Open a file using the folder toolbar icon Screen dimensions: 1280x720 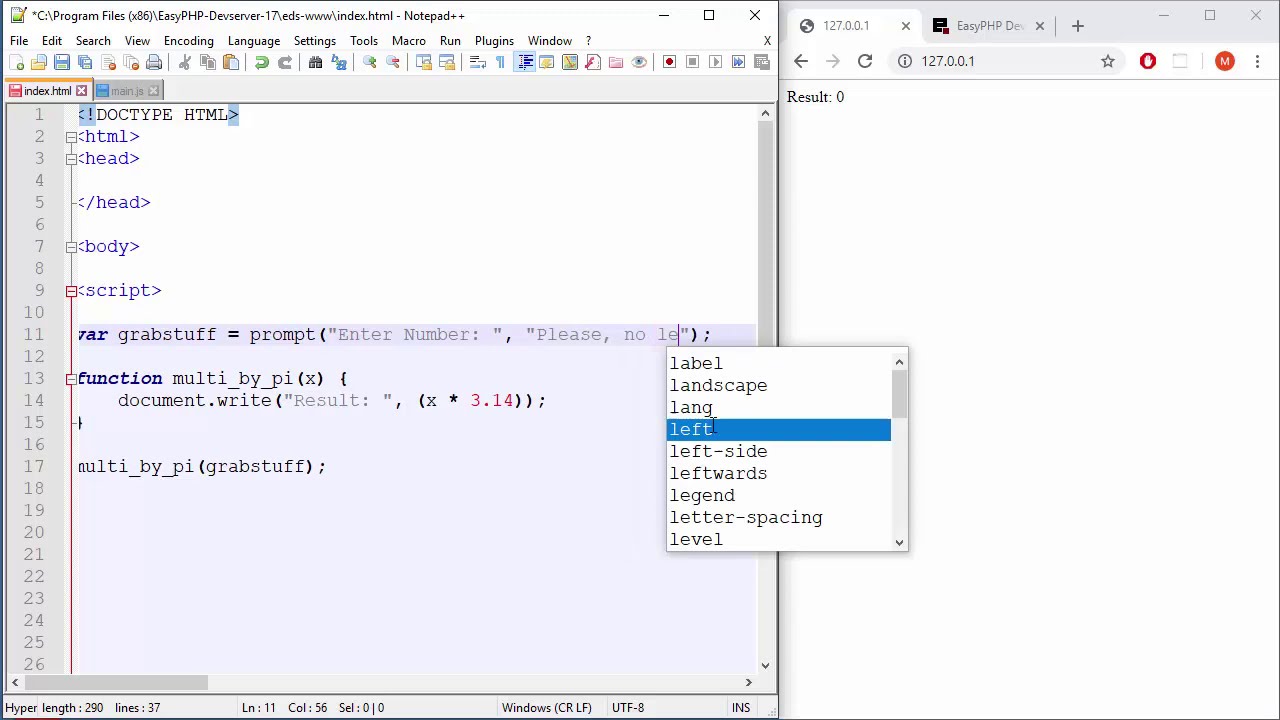coord(39,62)
